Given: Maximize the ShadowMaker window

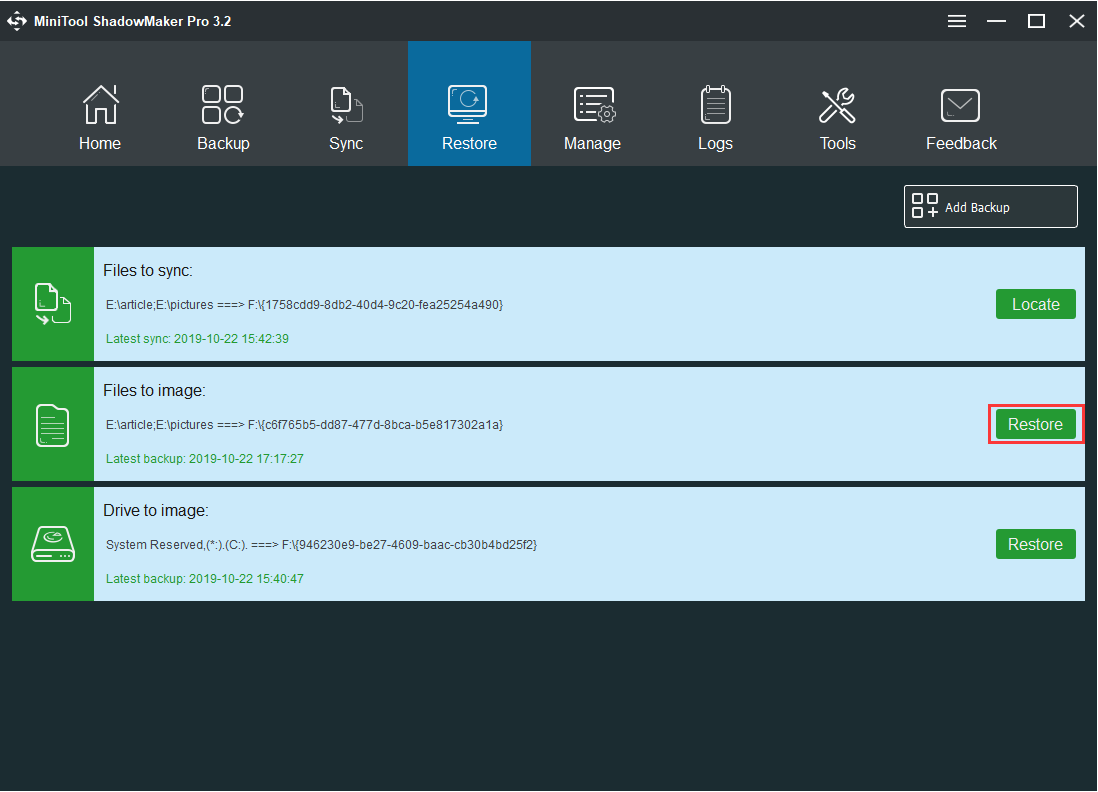Looking at the screenshot, I should (x=1036, y=21).
